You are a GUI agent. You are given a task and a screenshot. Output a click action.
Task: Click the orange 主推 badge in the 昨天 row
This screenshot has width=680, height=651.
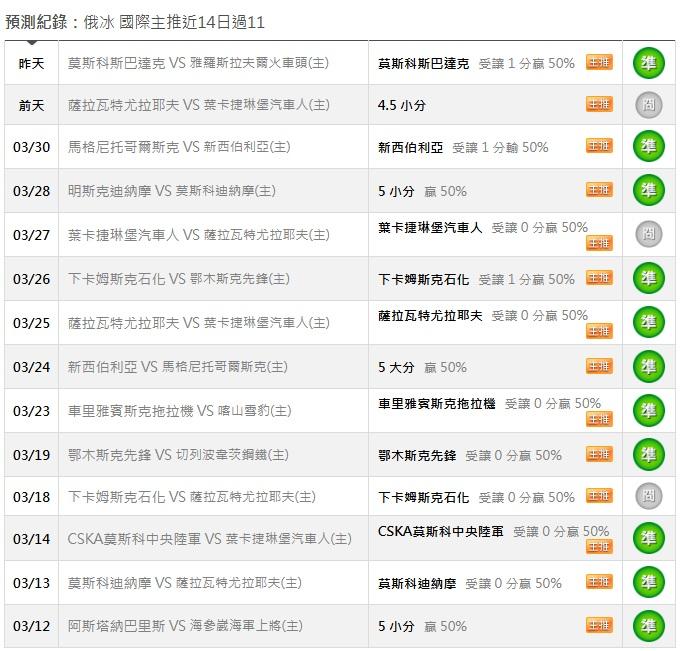point(599,62)
